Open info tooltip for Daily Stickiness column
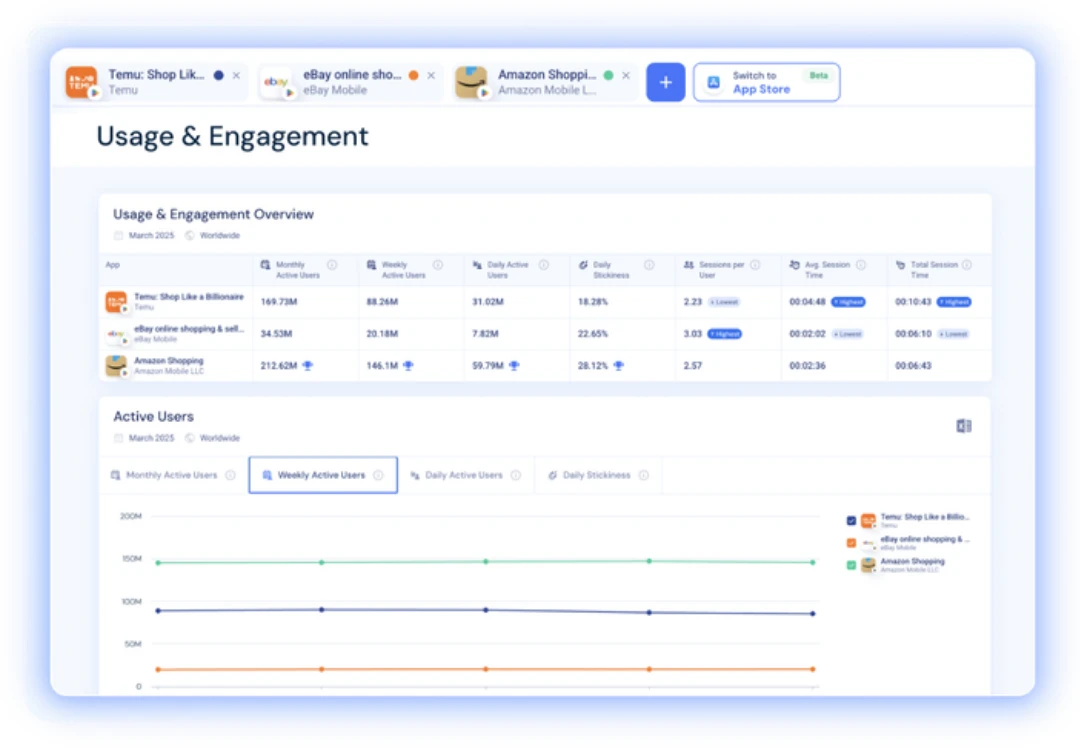 point(649,265)
